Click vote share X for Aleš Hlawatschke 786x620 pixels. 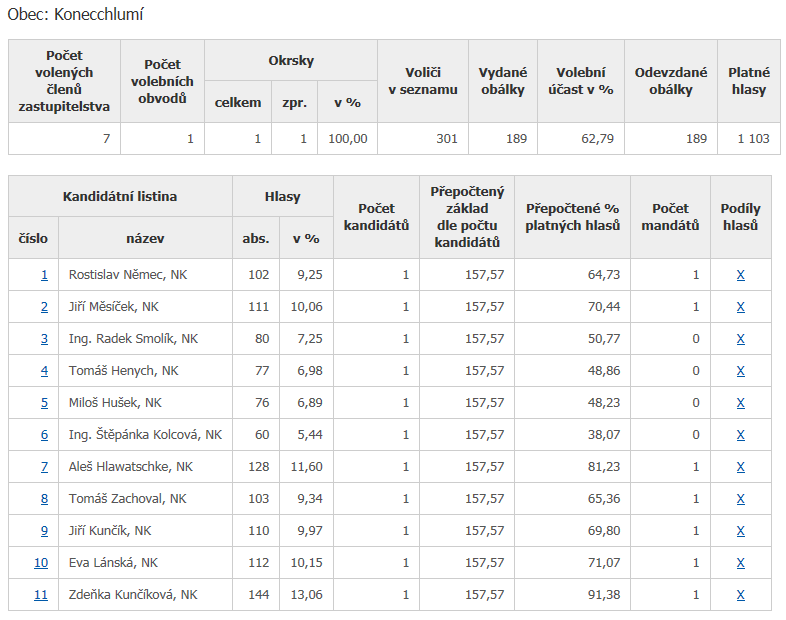(x=740, y=467)
